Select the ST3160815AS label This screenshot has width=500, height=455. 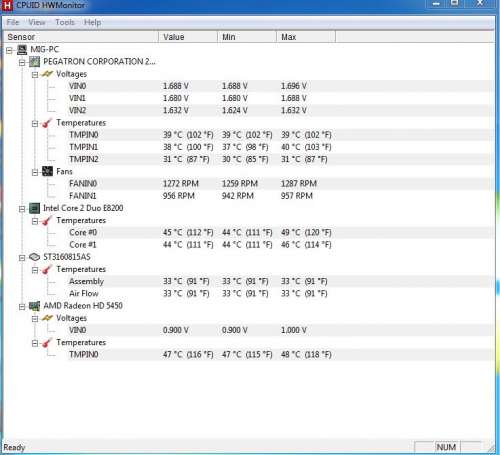coord(67,257)
